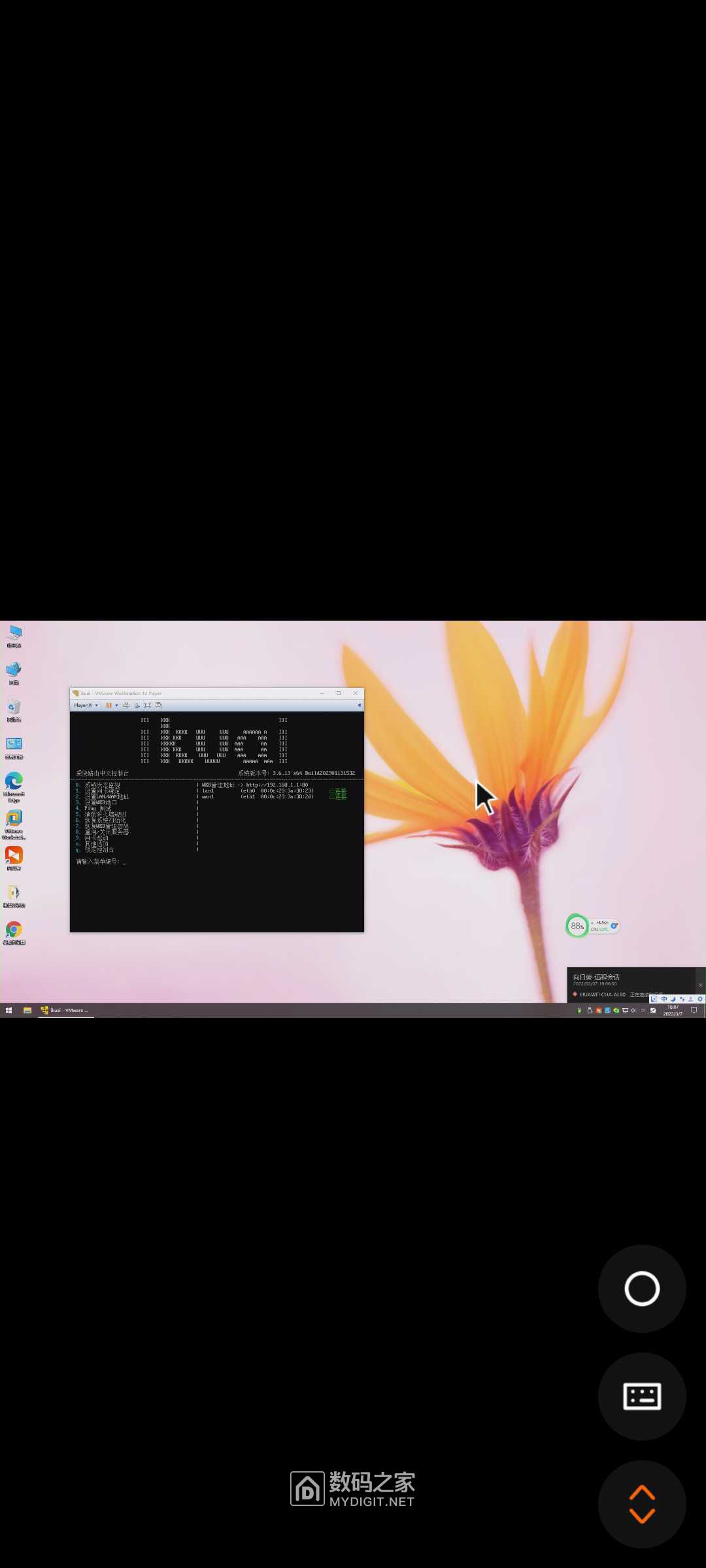This screenshot has height=1568, width=706.
Task: Open the orange remote app desktop shortcut
Action: (14, 858)
